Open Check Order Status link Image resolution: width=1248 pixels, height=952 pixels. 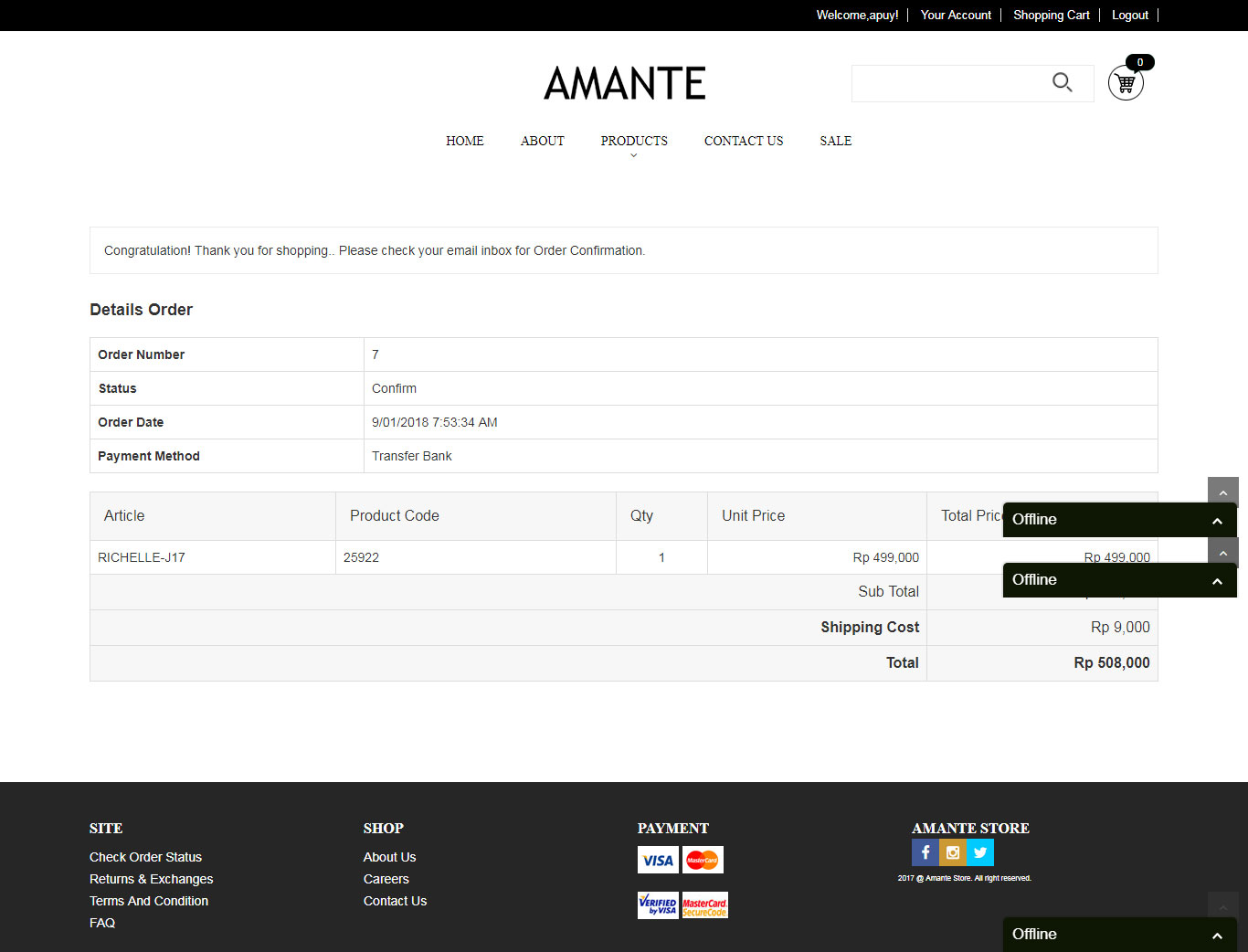click(x=145, y=857)
